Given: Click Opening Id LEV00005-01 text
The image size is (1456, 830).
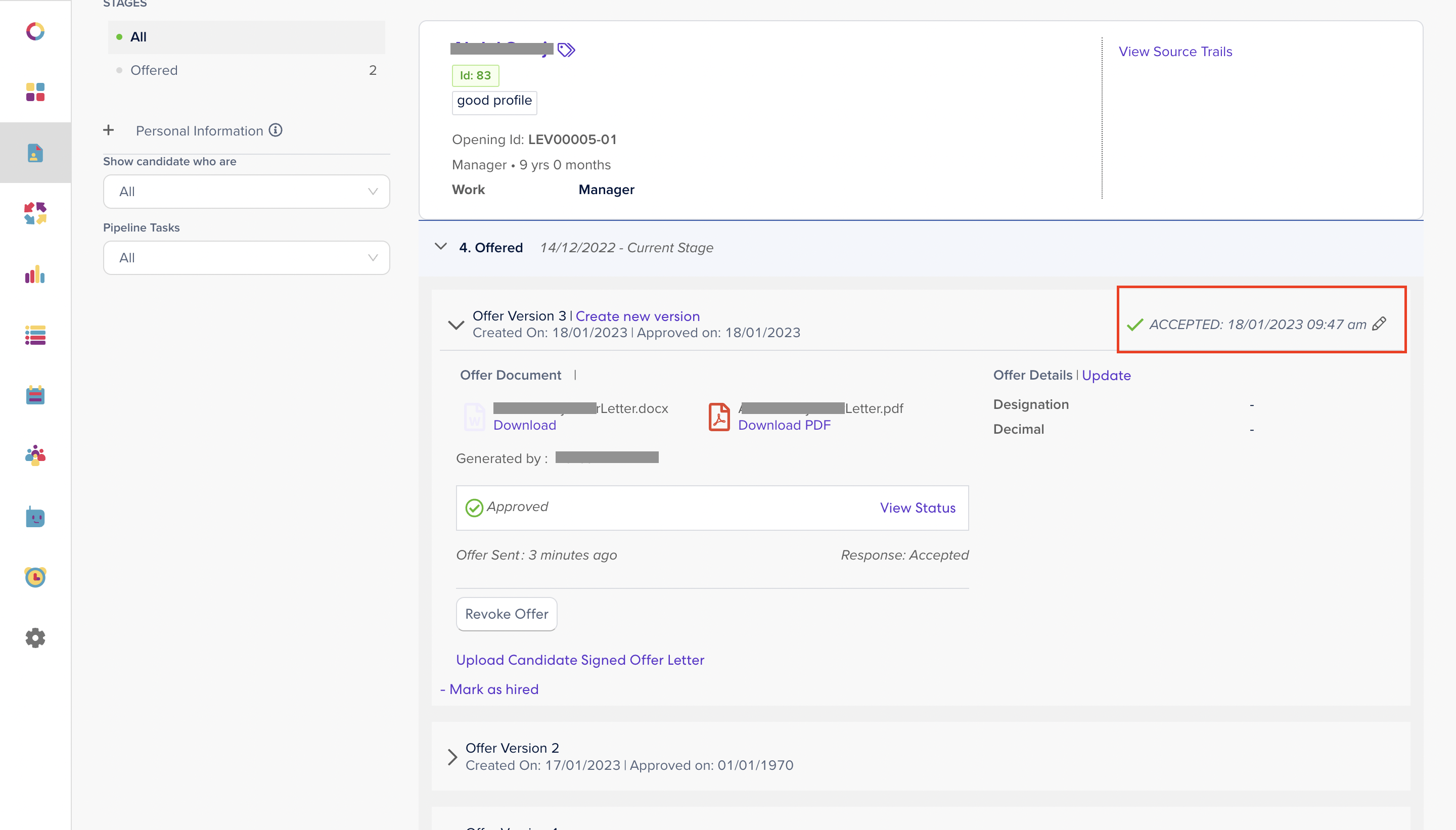Looking at the screenshot, I should tap(534, 140).
